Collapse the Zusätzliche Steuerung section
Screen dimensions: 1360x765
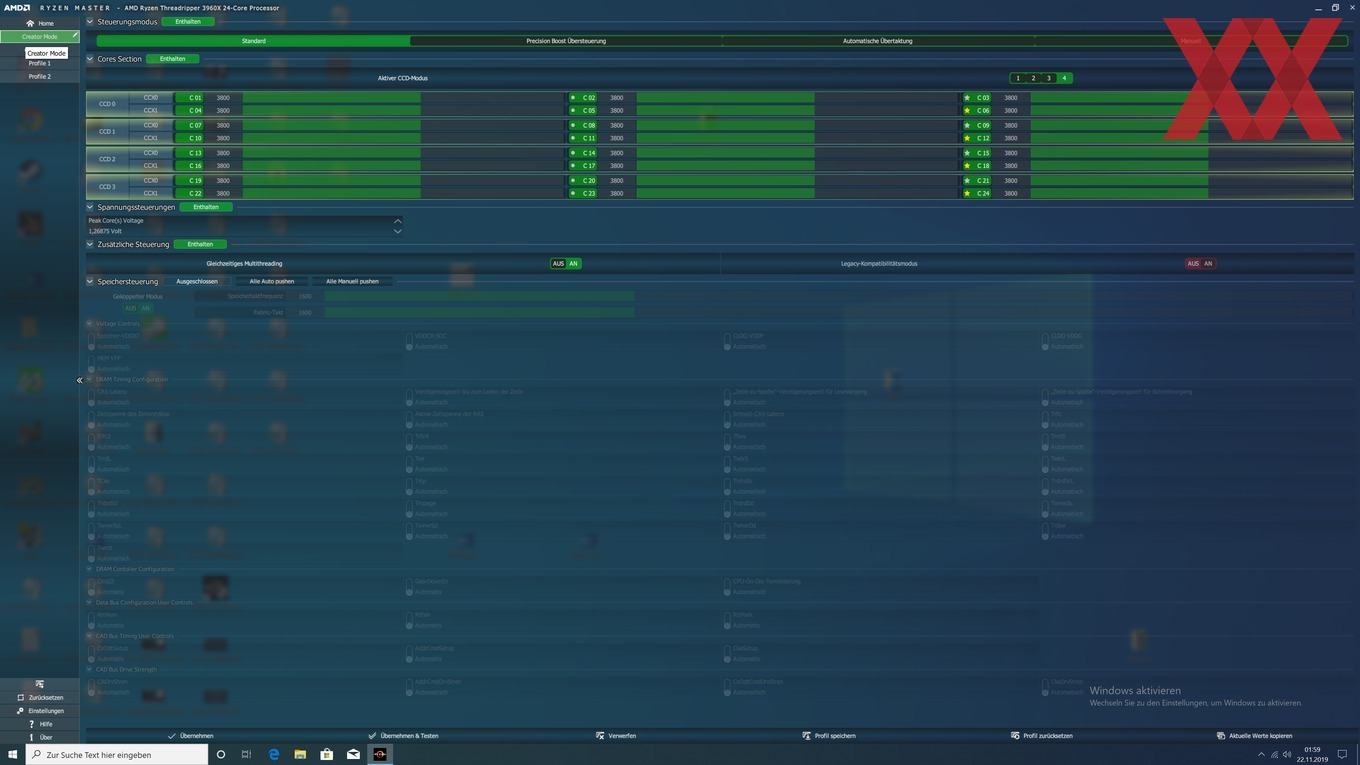click(x=90, y=244)
